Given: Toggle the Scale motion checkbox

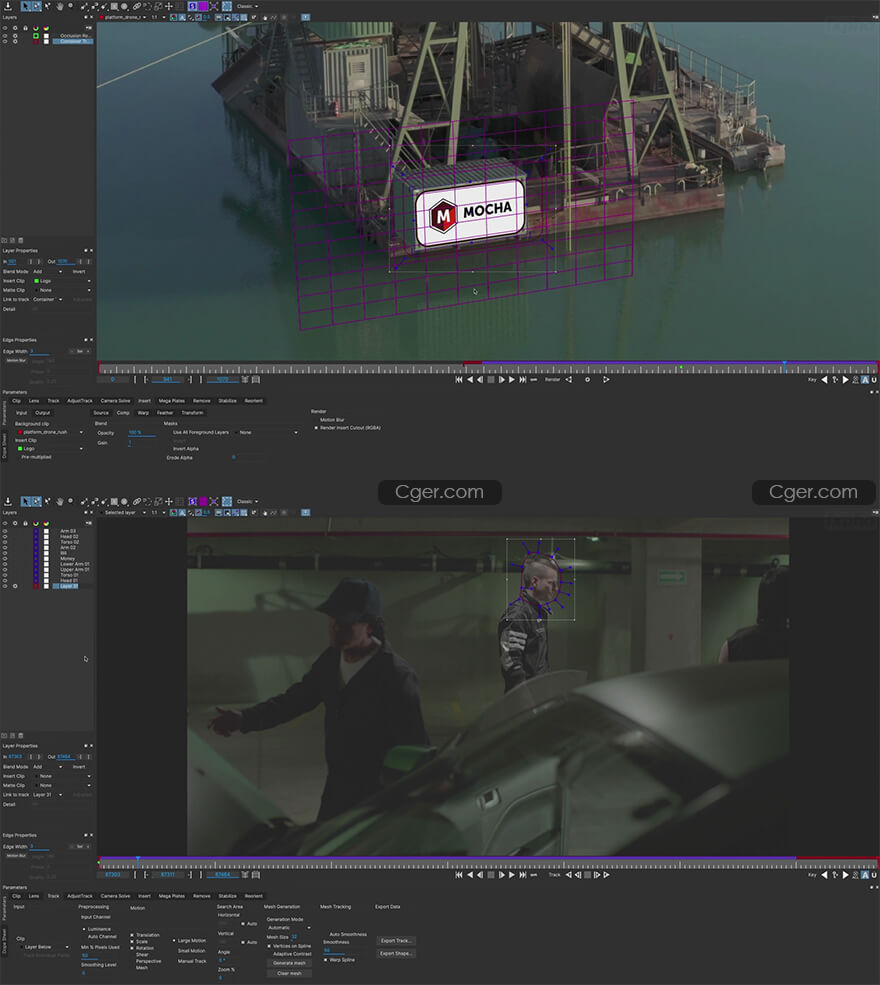Looking at the screenshot, I should (132, 942).
